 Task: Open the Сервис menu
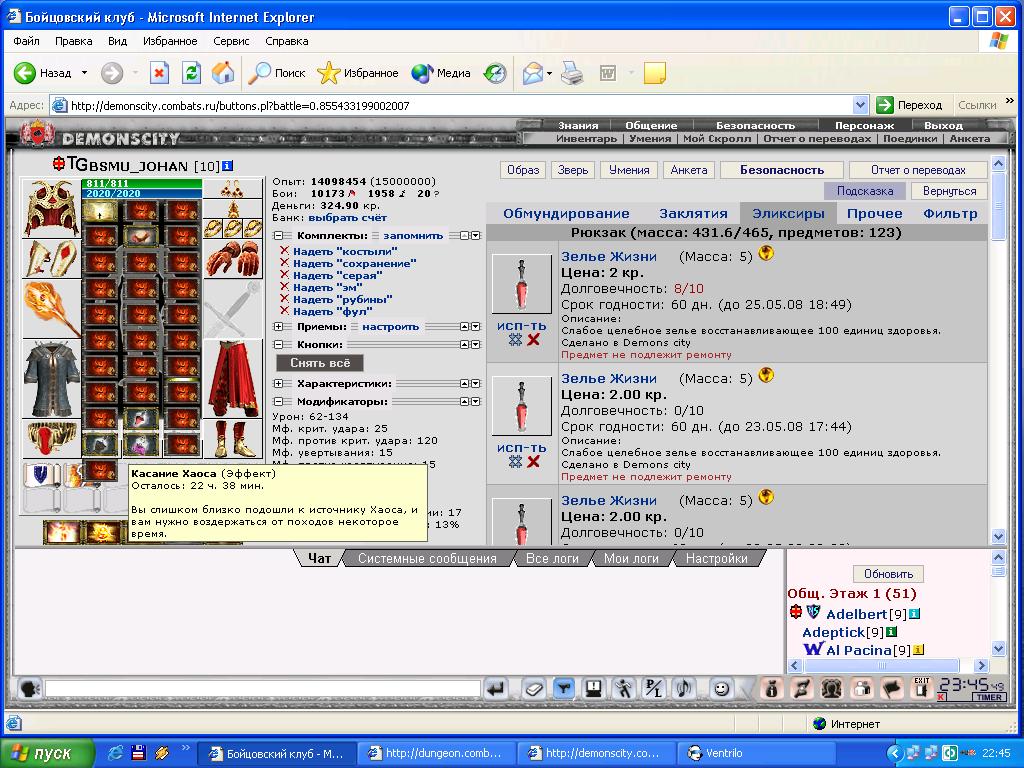point(231,40)
